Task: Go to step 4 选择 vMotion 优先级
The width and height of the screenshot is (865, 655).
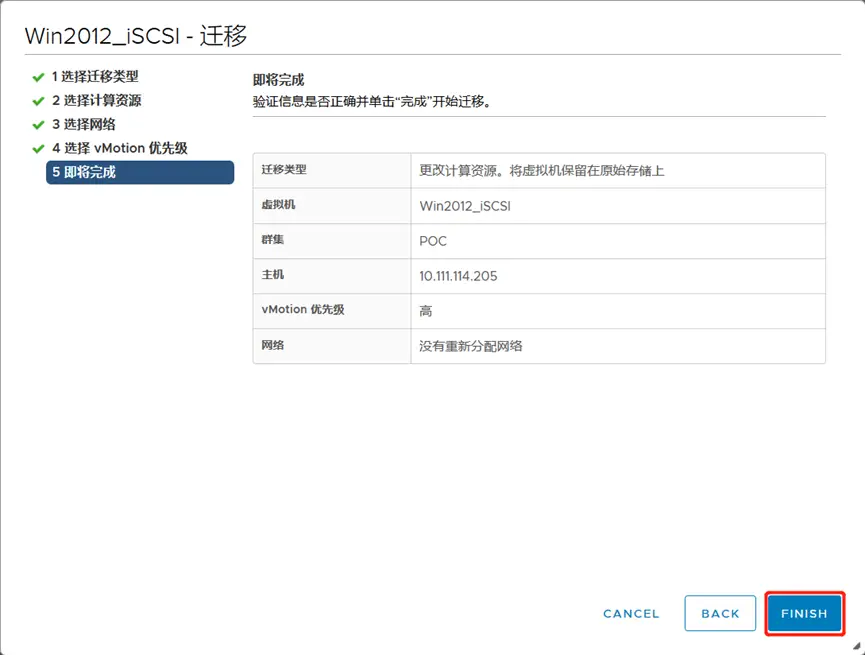Action: click(x=120, y=148)
